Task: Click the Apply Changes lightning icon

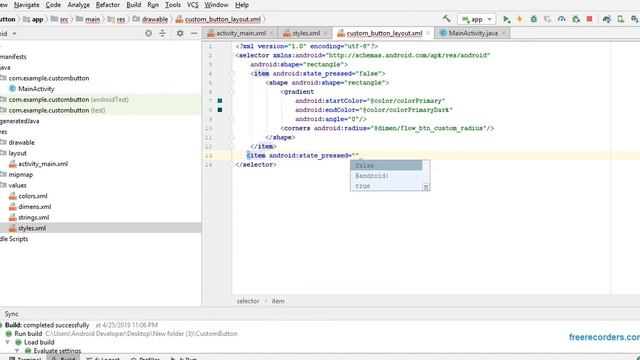Action: 520,19
